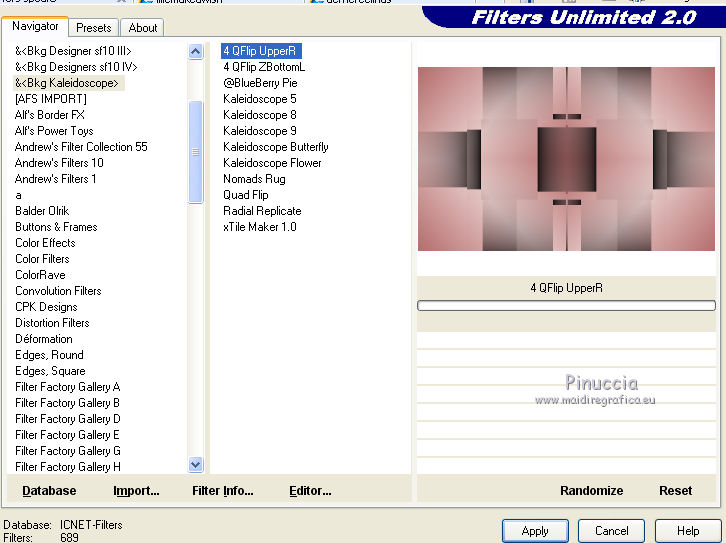Select the Déformation category
The image size is (726, 543).
point(44,339)
